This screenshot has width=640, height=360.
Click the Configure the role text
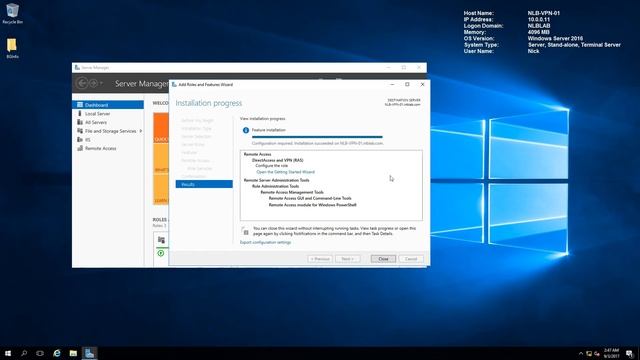[x=271, y=166]
